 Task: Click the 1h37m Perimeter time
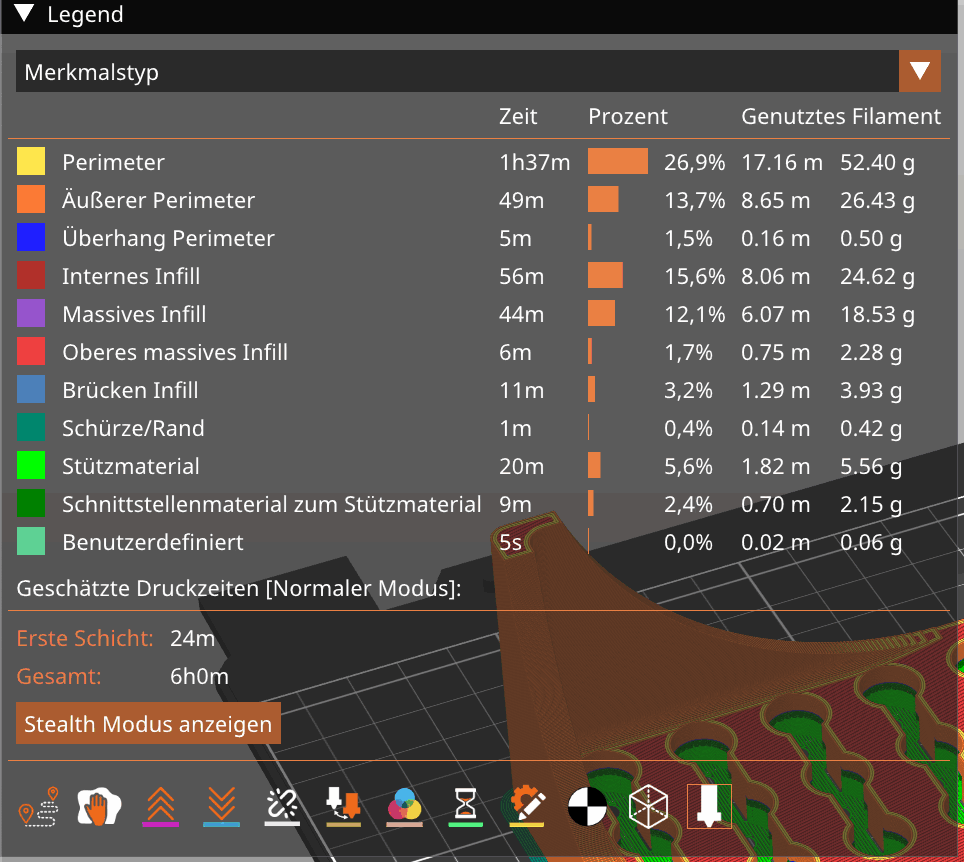[x=534, y=162]
